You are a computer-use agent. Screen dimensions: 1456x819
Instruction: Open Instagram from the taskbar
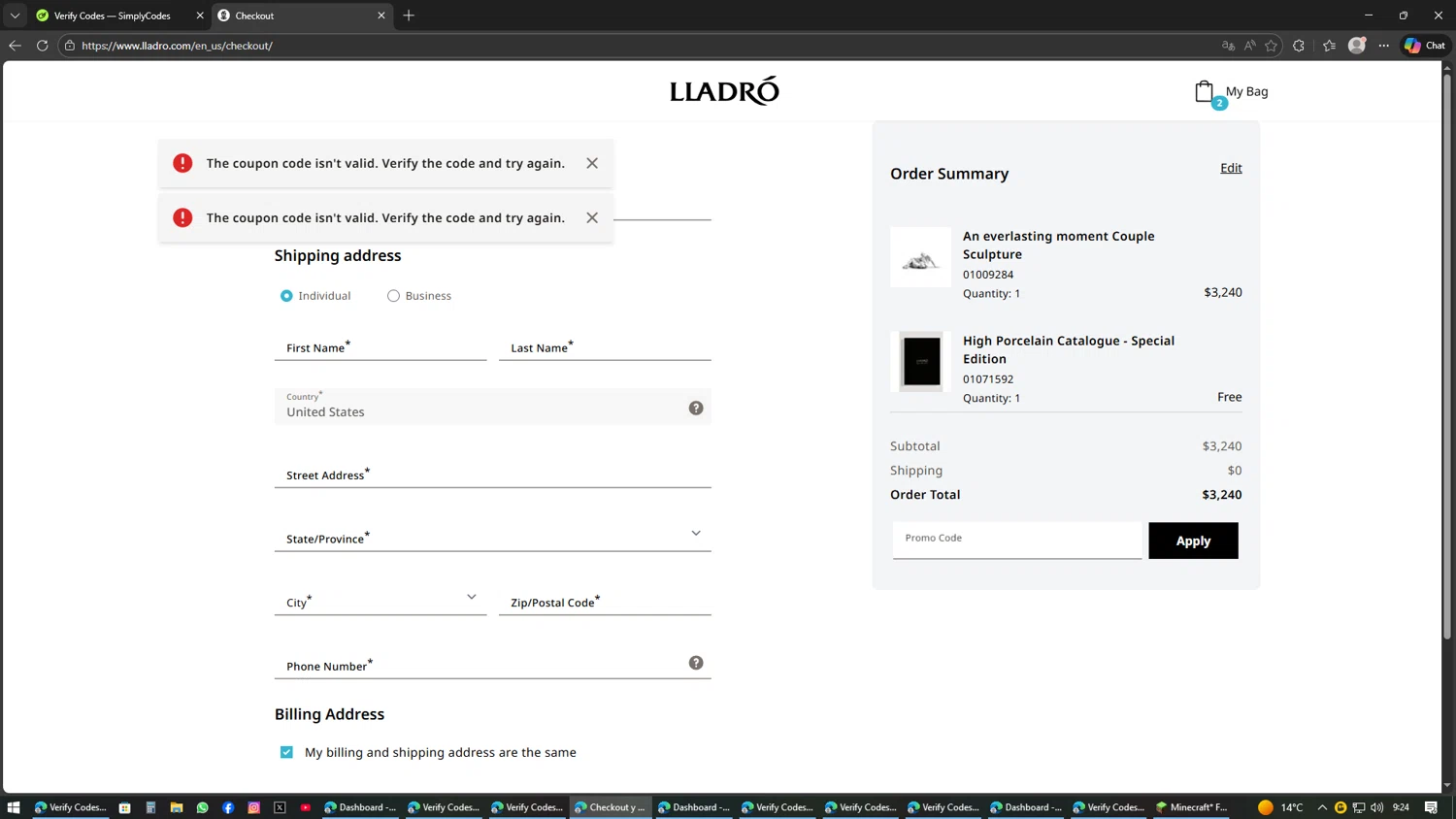click(253, 807)
